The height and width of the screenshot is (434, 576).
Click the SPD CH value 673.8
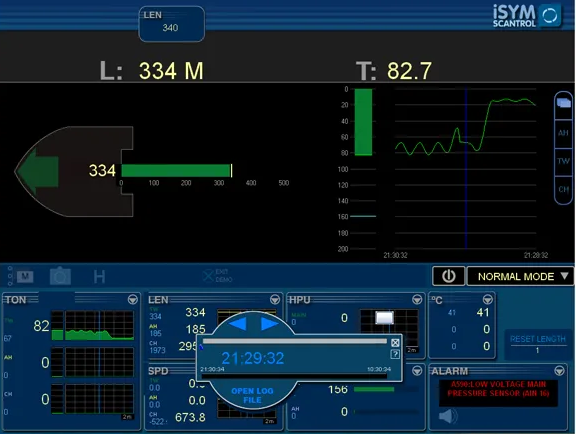tap(190, 417)
